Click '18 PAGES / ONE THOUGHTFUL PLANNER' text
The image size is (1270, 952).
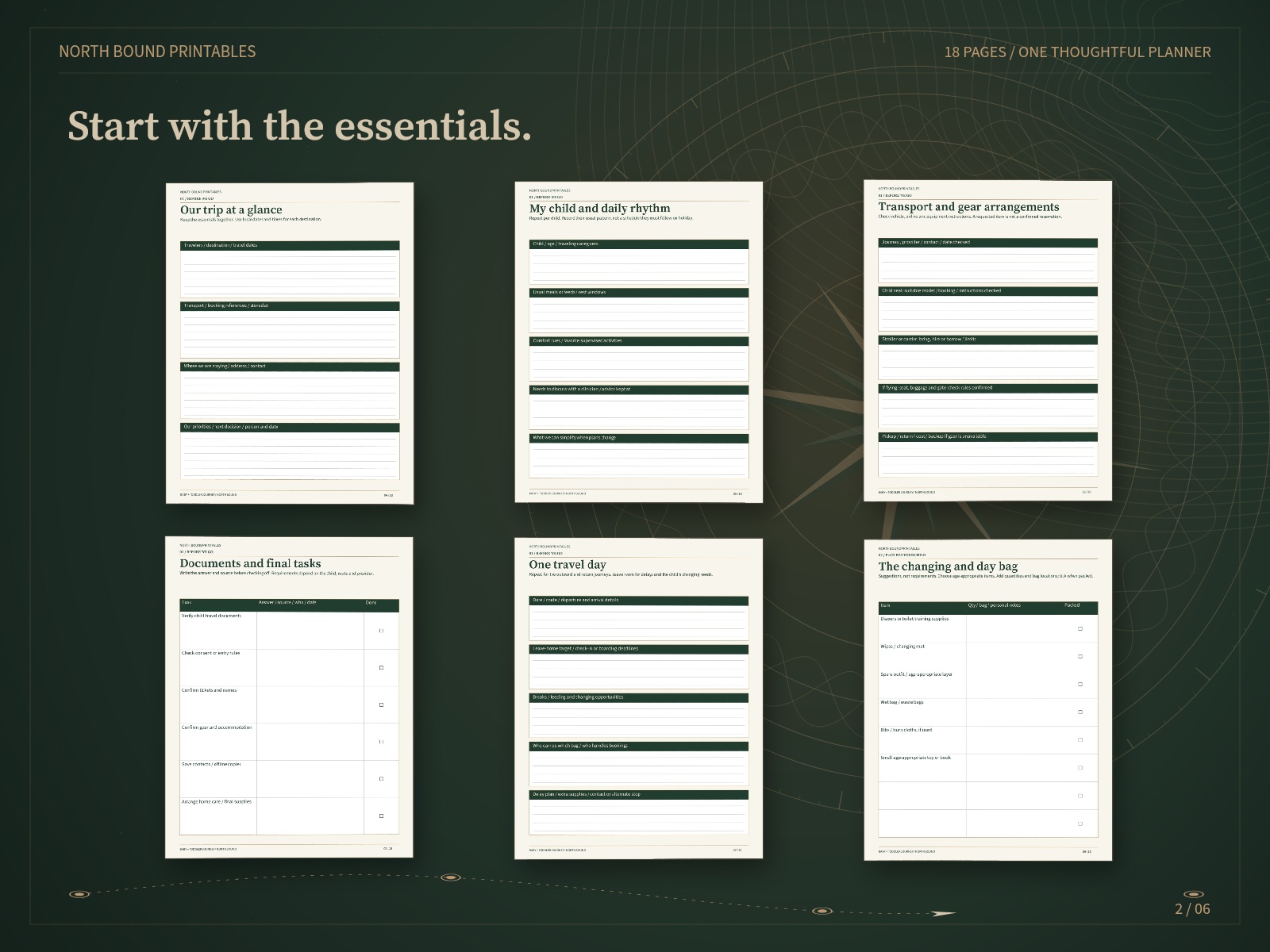(x=1077, y=52)
